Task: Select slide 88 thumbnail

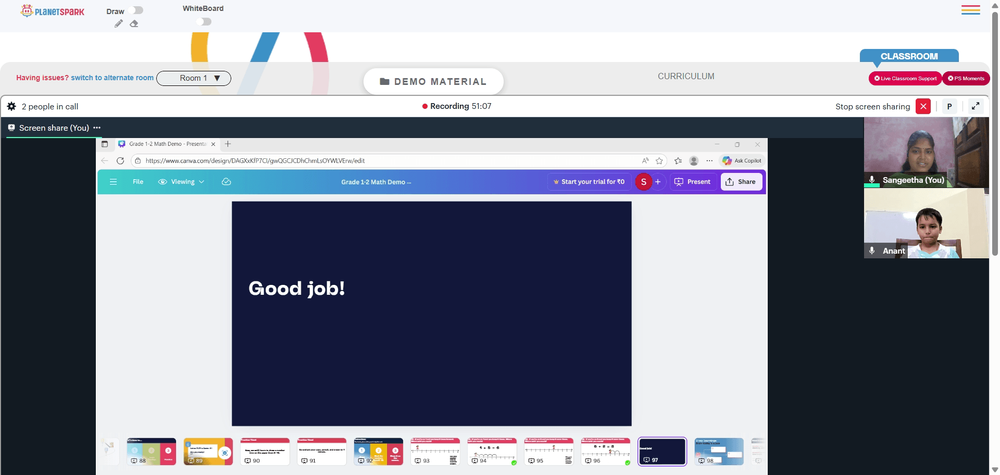Action: [x=151, y=451]
